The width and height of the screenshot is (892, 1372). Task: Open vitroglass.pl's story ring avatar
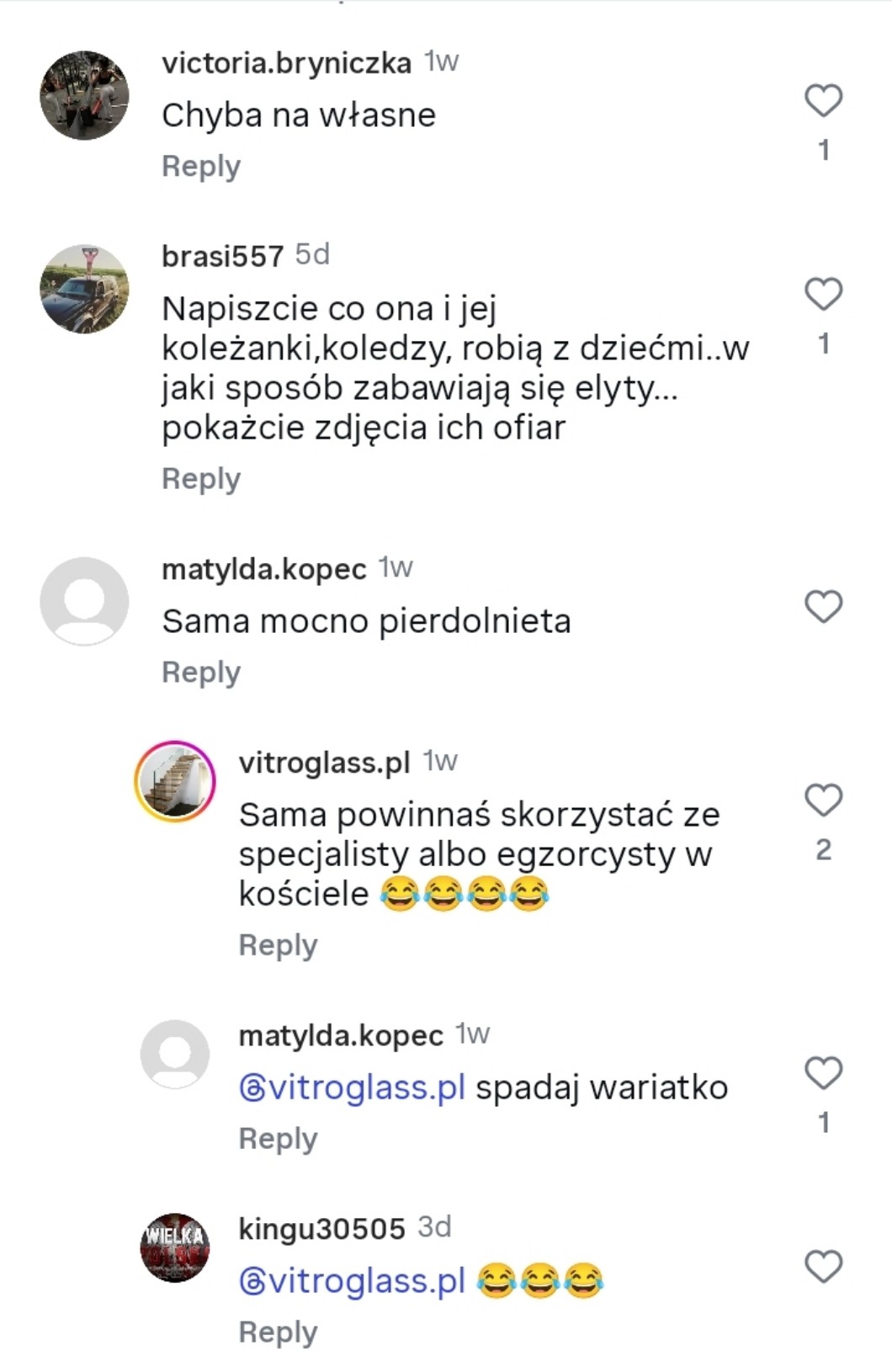(x=175, y=781)
